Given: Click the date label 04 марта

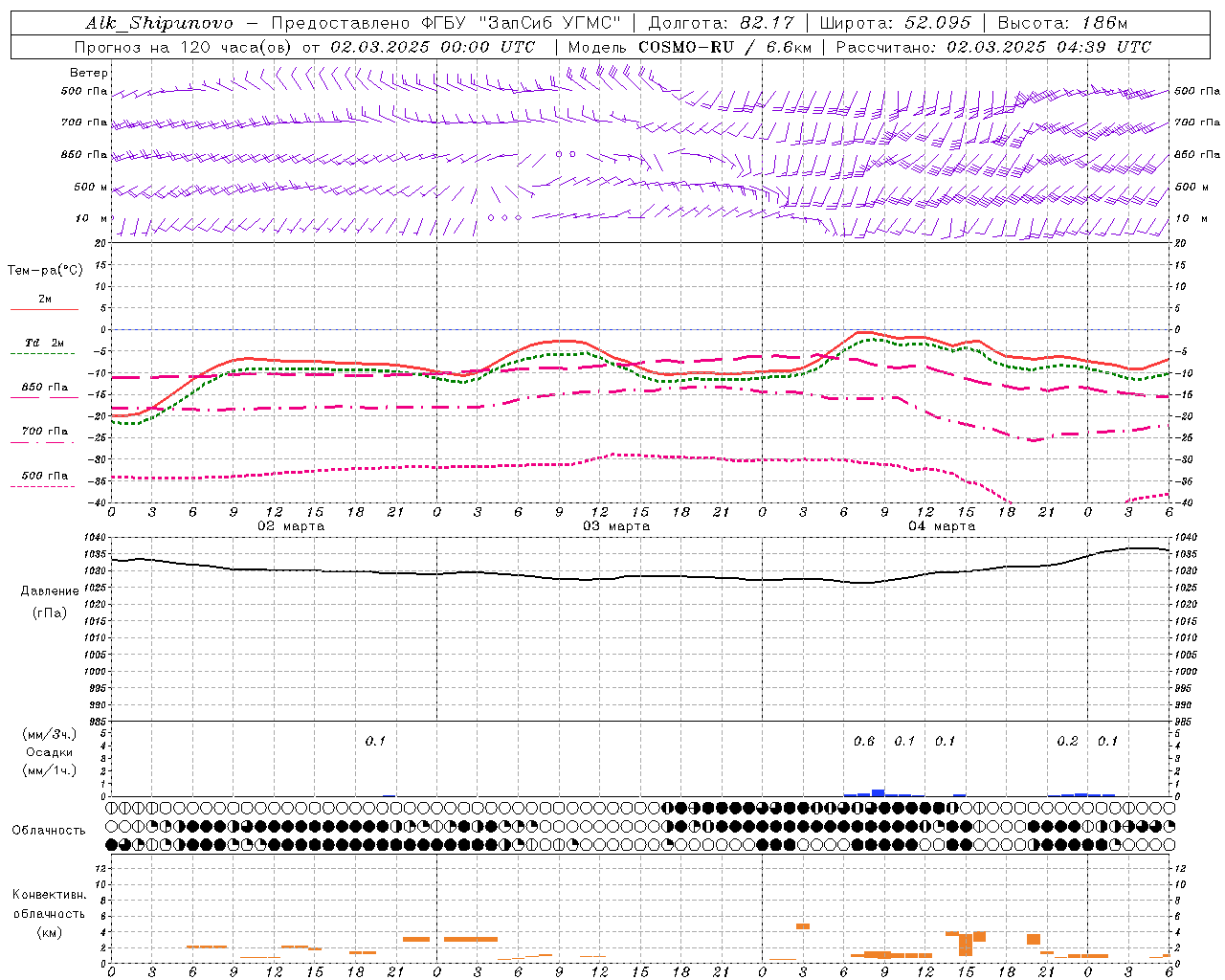Looking at the screenshot, I should point(942,526).
